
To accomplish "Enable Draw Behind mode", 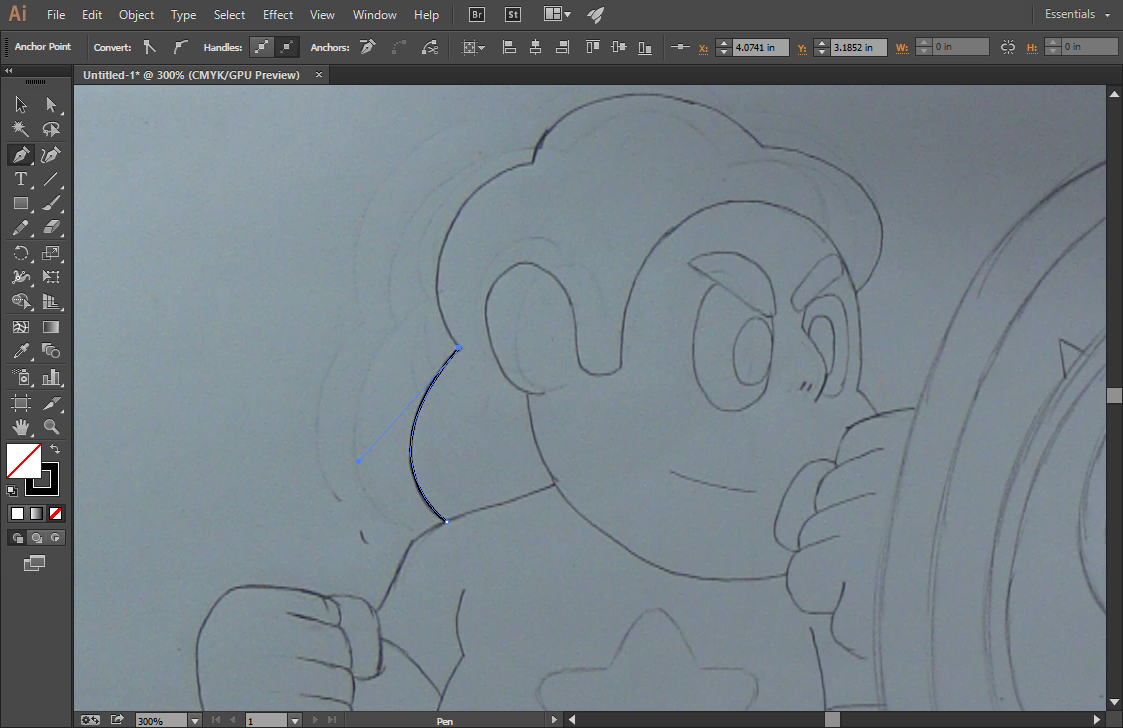I will 37,537.
